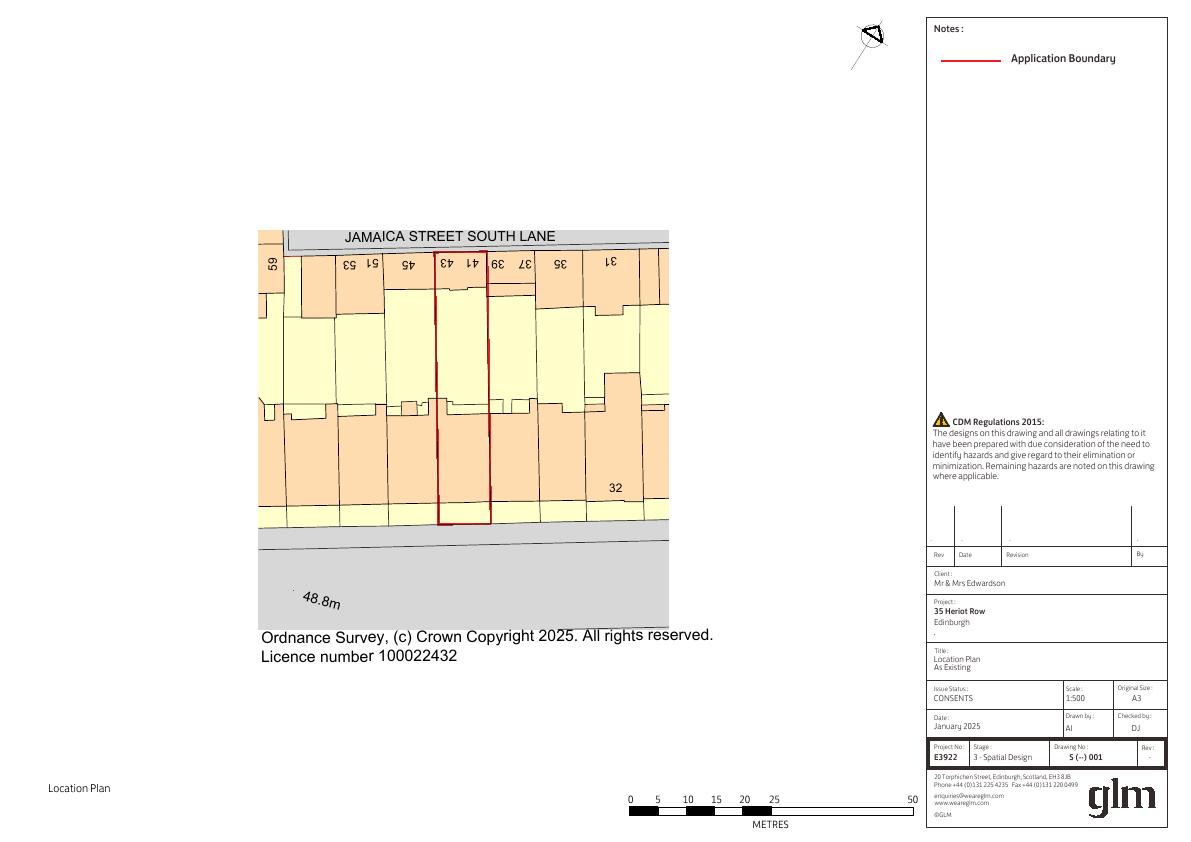Select the 'JAMAICA STREET SOUTH LANE' label
The image size is (1191, 842).
450,237
